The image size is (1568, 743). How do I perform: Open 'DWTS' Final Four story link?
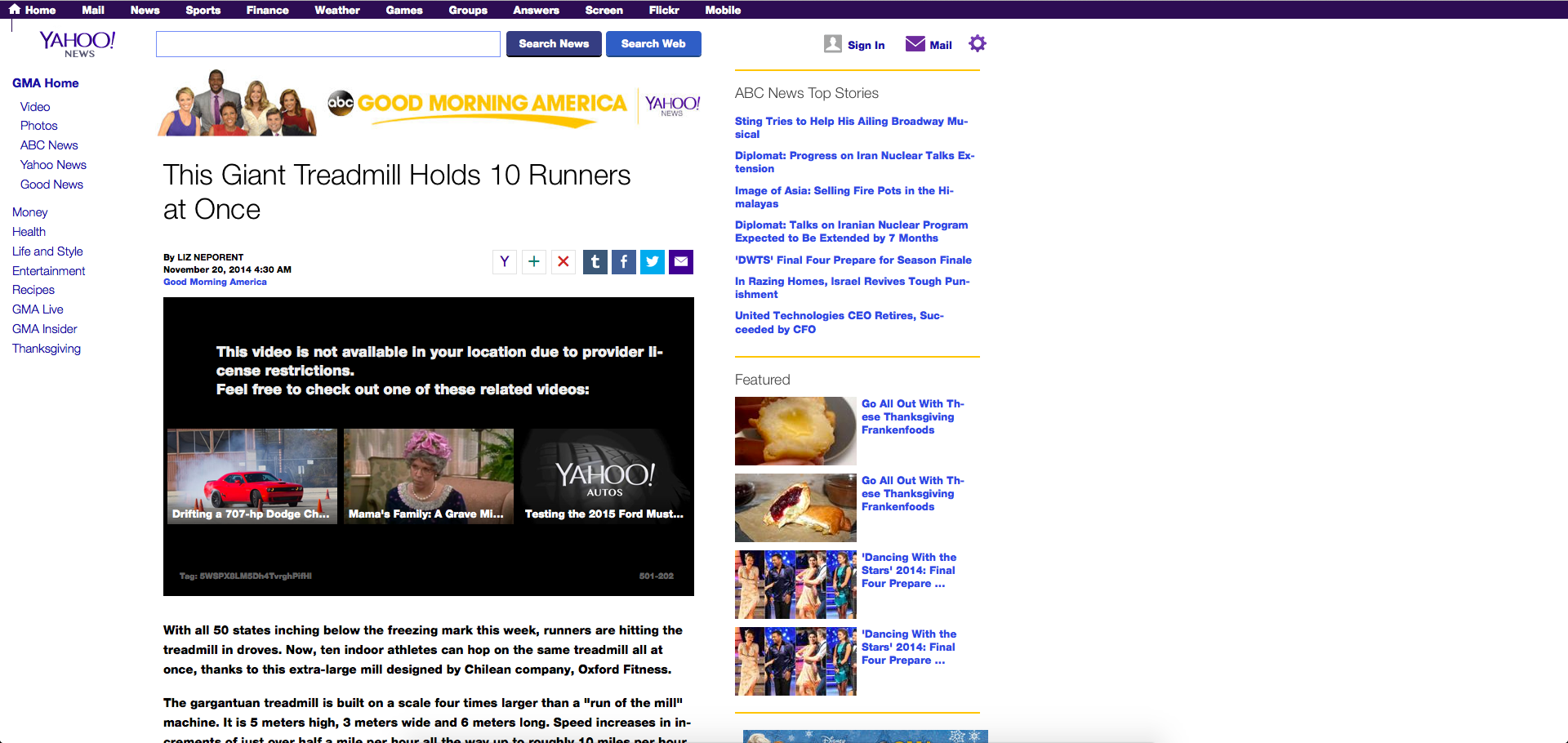[x=853, y=260]
